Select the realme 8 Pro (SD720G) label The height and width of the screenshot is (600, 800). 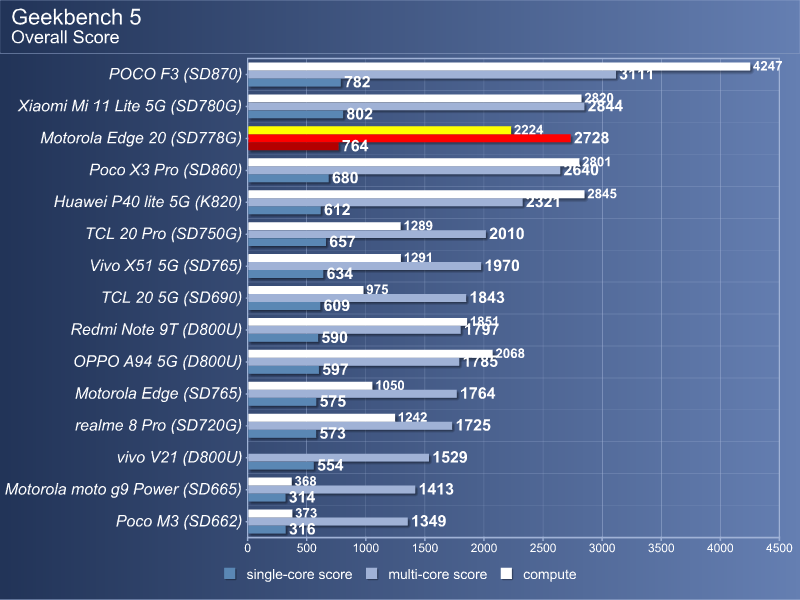[x=159, y=426]
